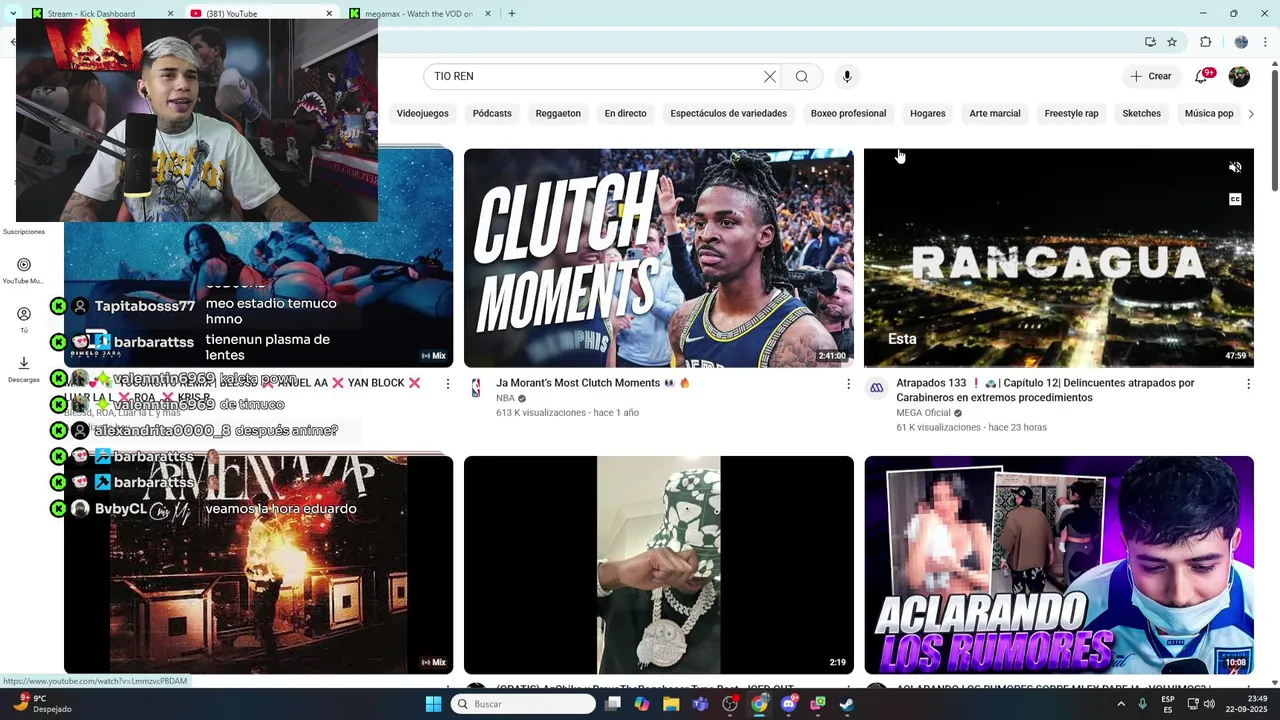The width and height of the screenshot is (1280, 720).
Task: Open the Windows Start menu
Action: tap(433, 704)
